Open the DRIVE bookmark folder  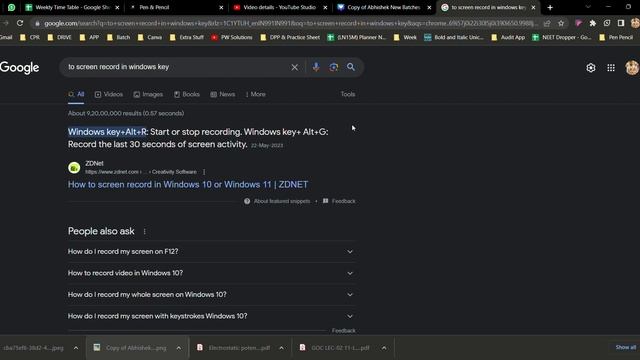coord(60,37)
